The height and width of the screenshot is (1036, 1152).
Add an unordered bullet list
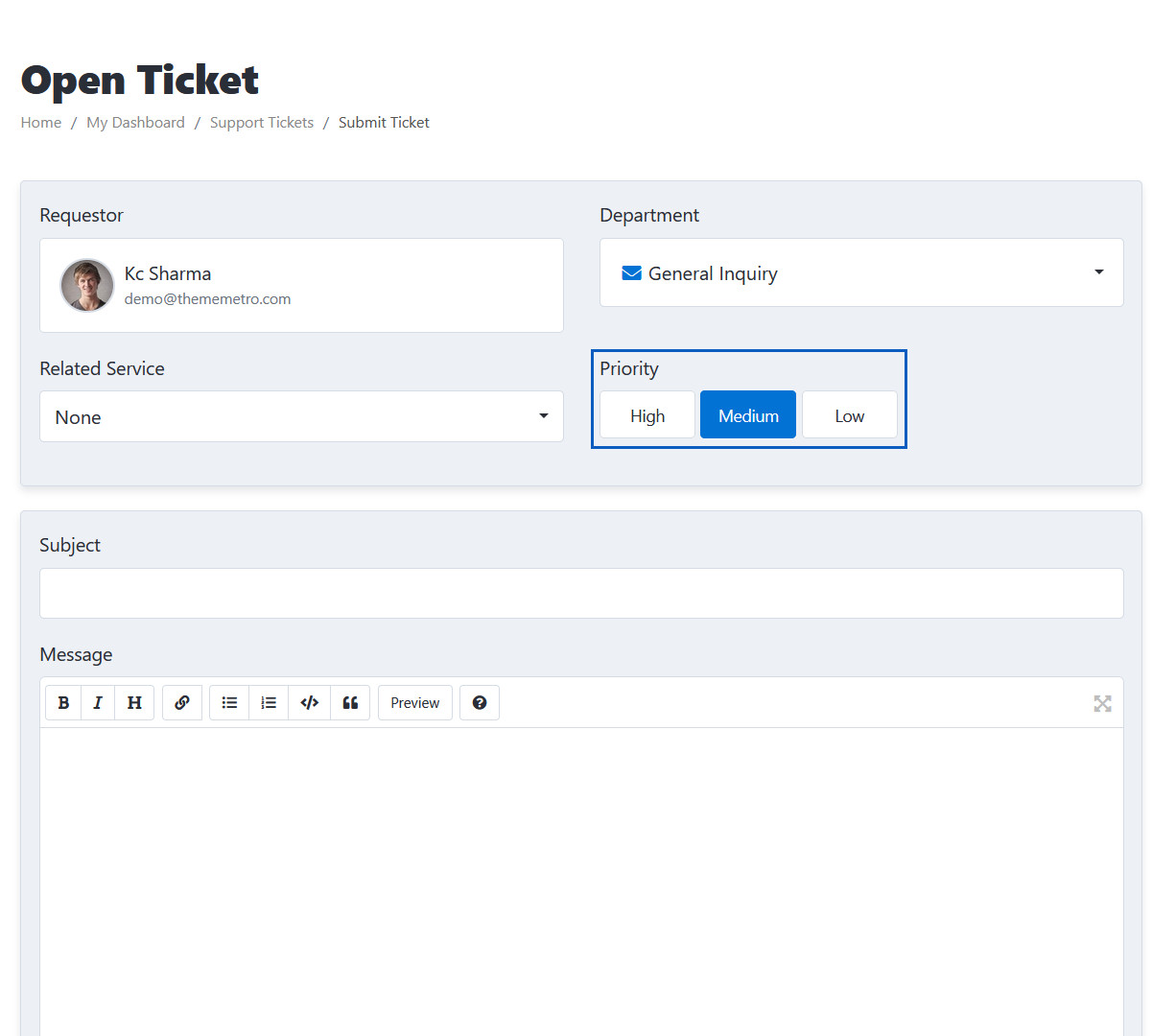[229, 703]
